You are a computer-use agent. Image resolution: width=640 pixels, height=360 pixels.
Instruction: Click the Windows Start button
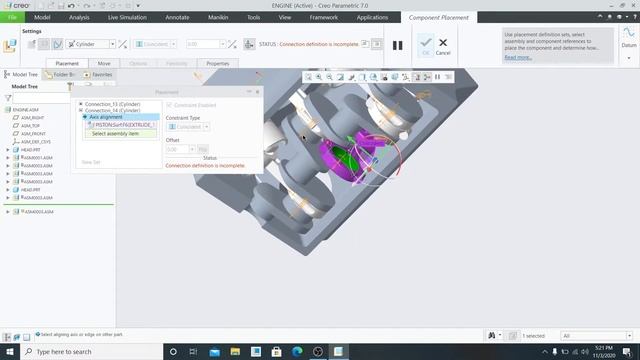point(10,351)
